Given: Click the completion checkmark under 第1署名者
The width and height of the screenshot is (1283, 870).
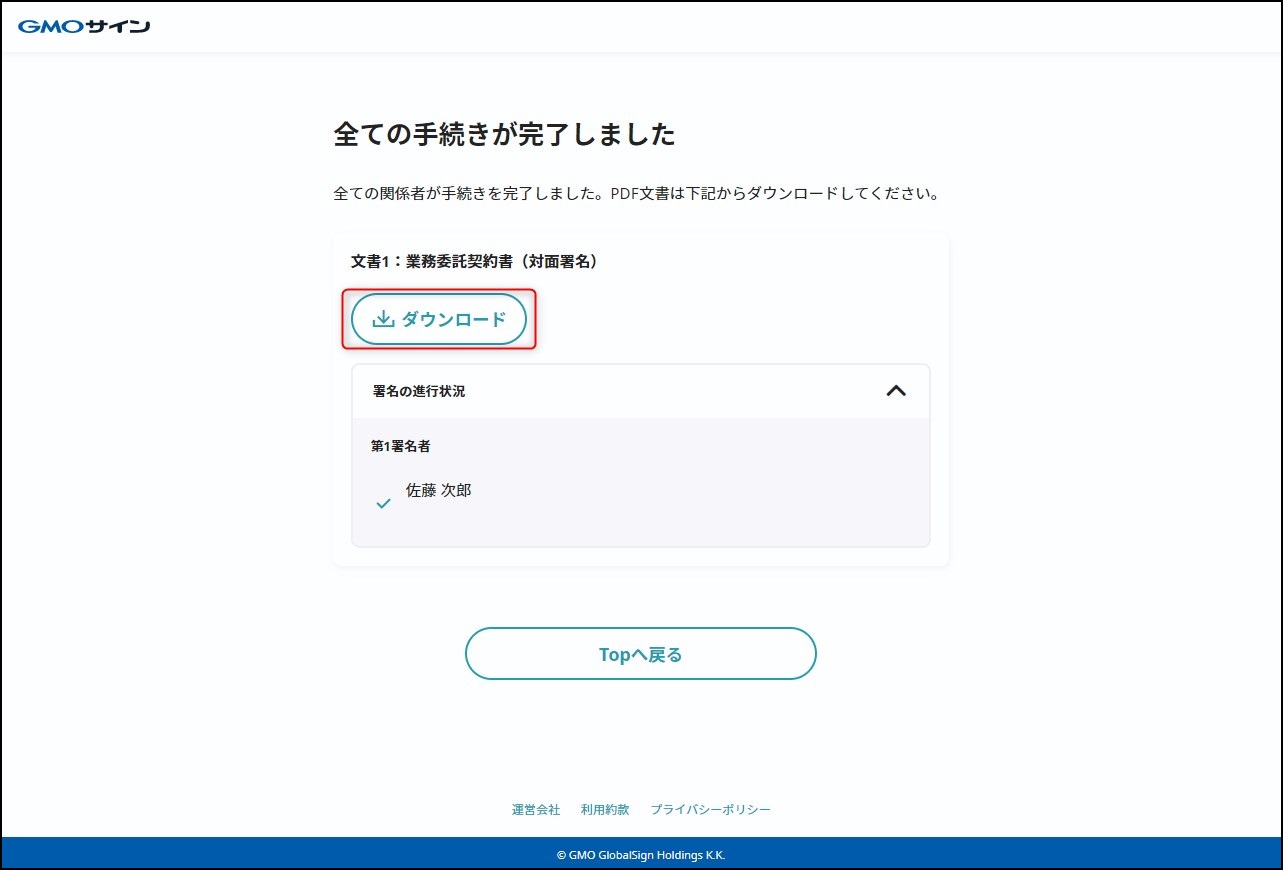Looking at the screenshot, I should 382,503.
